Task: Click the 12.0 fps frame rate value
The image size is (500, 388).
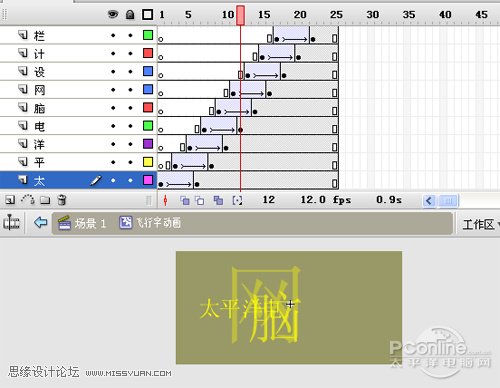Action: (x=326, y=200)
